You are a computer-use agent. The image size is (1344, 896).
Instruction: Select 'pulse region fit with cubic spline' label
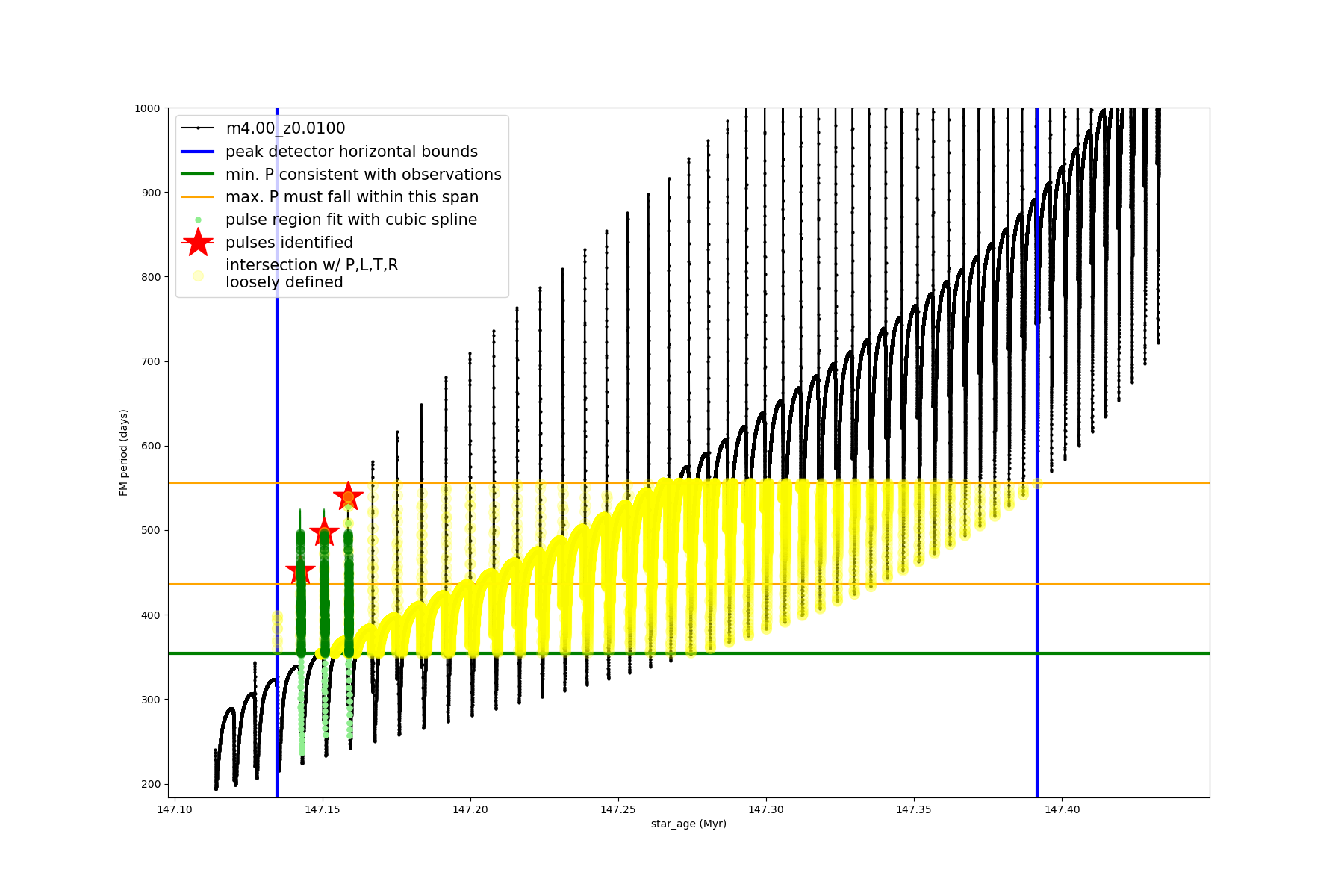(351, 220)
